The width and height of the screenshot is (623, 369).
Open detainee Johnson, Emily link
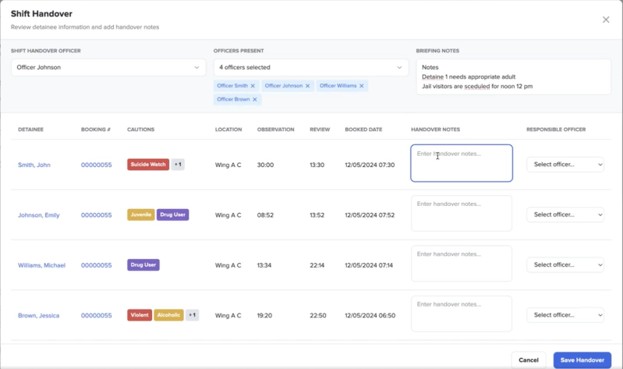tap(39, 215)
